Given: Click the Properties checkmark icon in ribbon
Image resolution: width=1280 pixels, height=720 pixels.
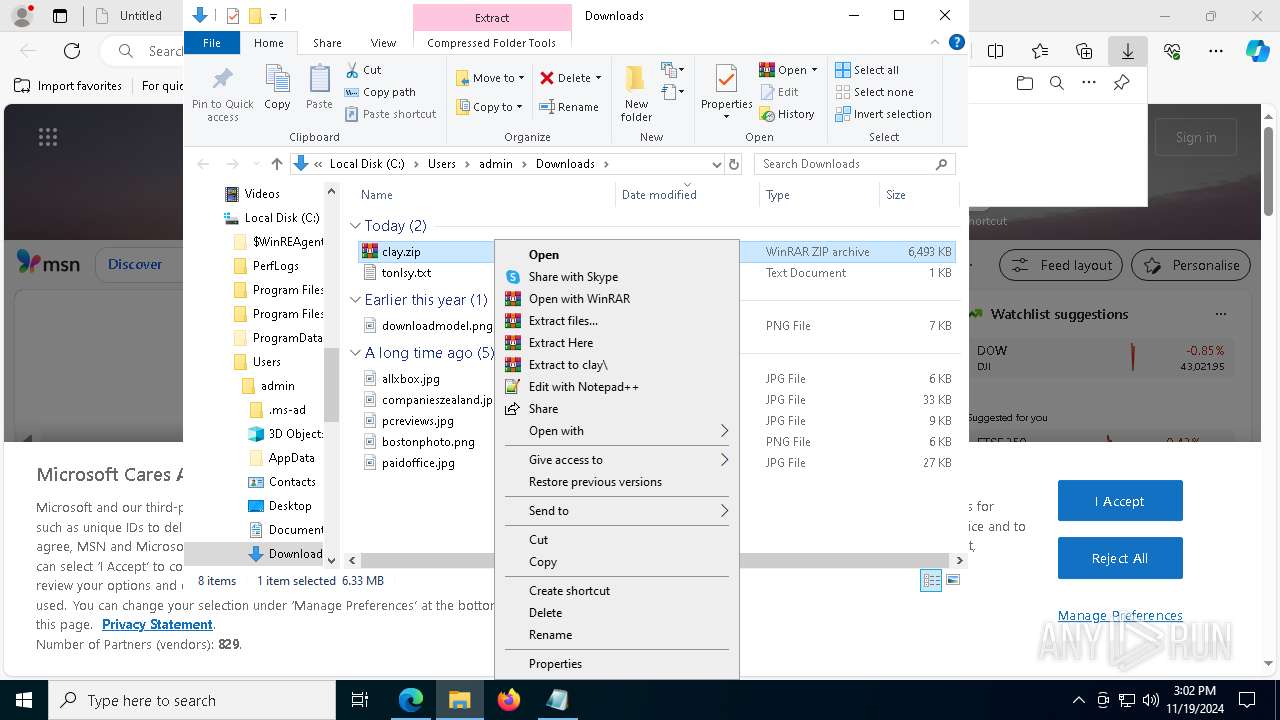Looking at the screenshot, I should click(726, 79).
